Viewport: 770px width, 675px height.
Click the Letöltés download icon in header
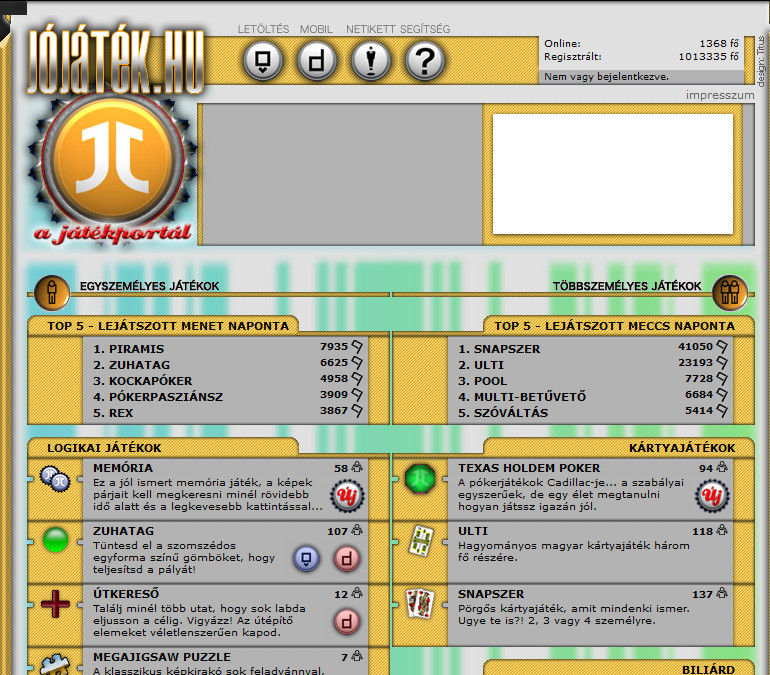tap(264, 62)
